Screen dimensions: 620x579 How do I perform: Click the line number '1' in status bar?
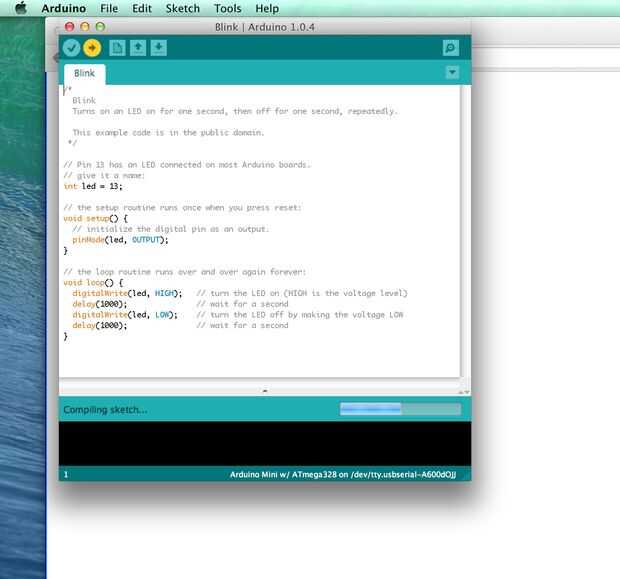(66, 475)
